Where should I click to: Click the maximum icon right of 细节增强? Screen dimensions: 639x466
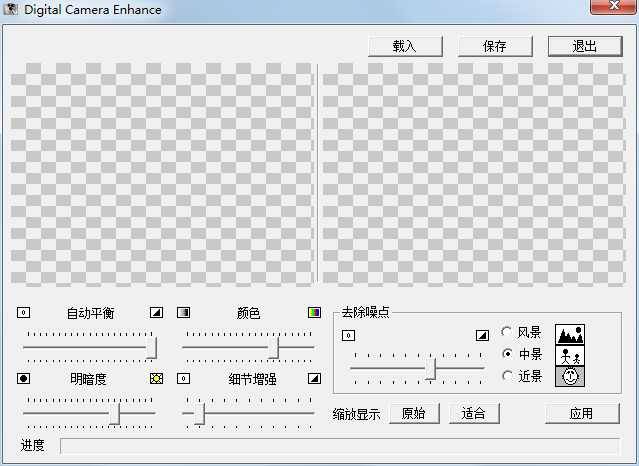pyautogui.click(x=315, y=379)
